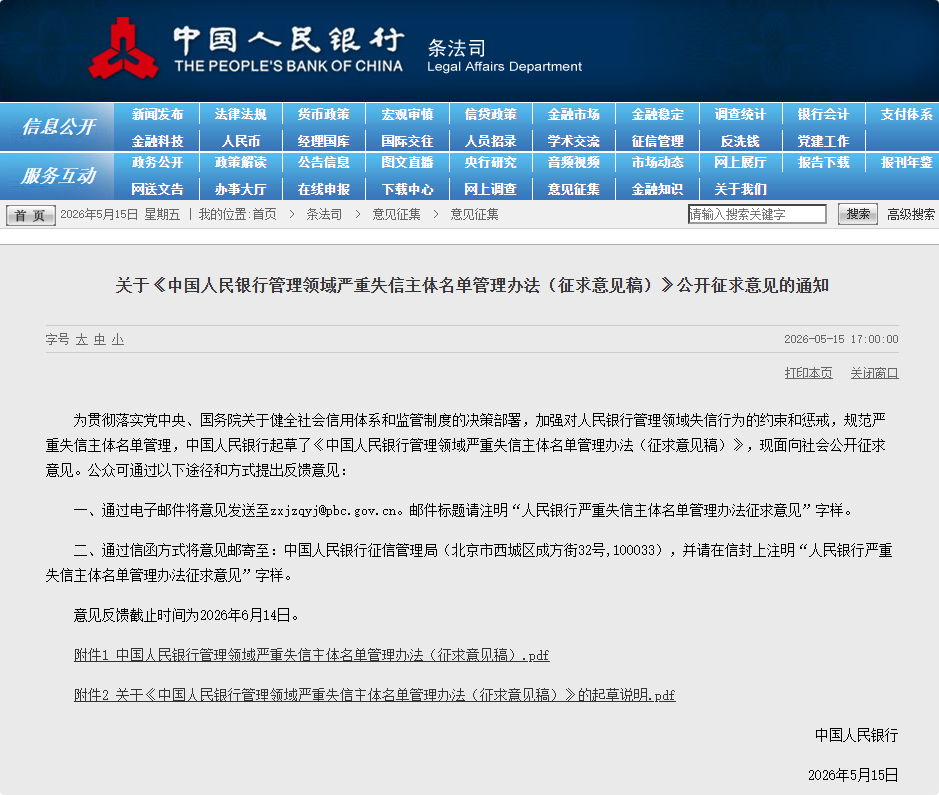Open 附件1 管理办法 pdf attachment

click(311, 655)
